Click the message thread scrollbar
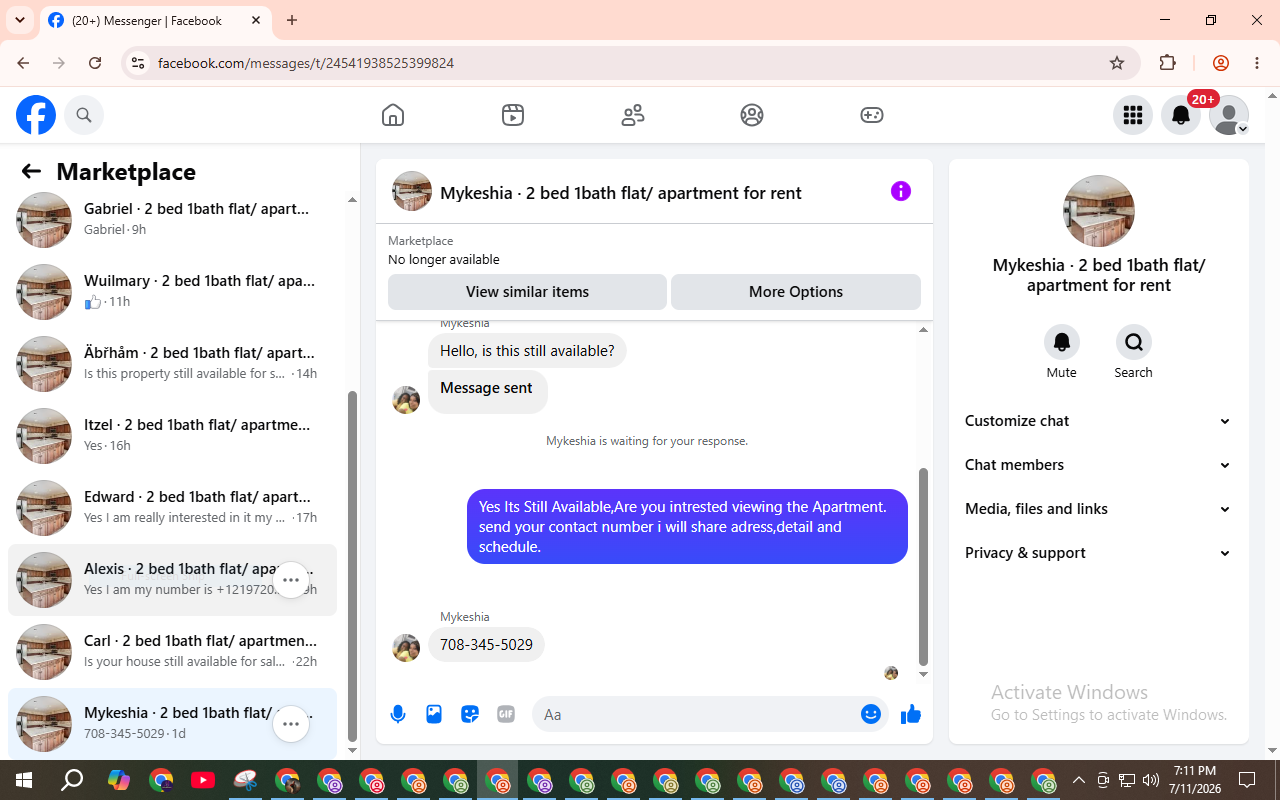Screen dimensions: 1280x800 coord(923,565)
